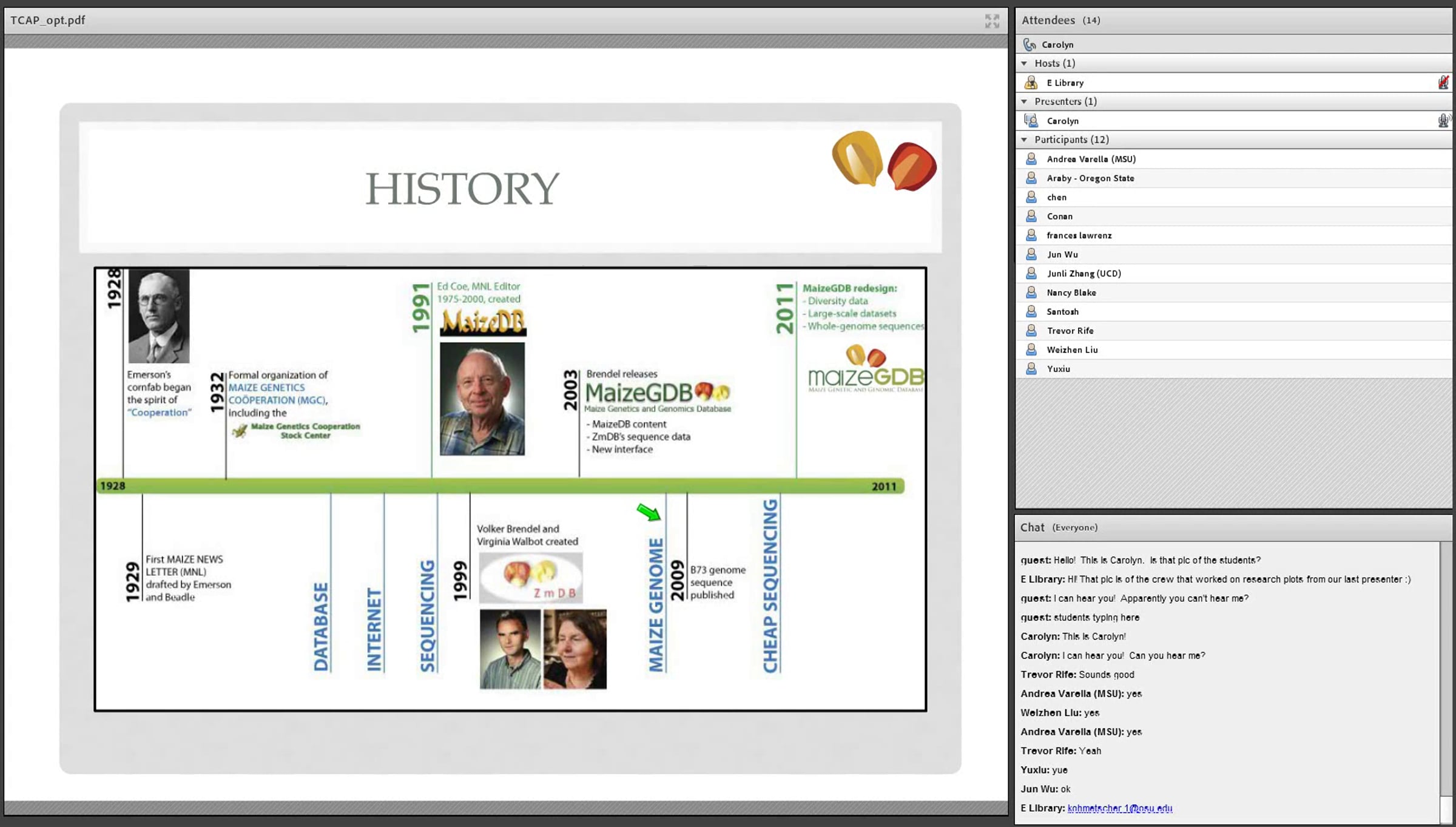Screen dimensions: 1456x827
Task: Click participant icon beside Nancy Blake
Action: click(x=1031, y=292)
